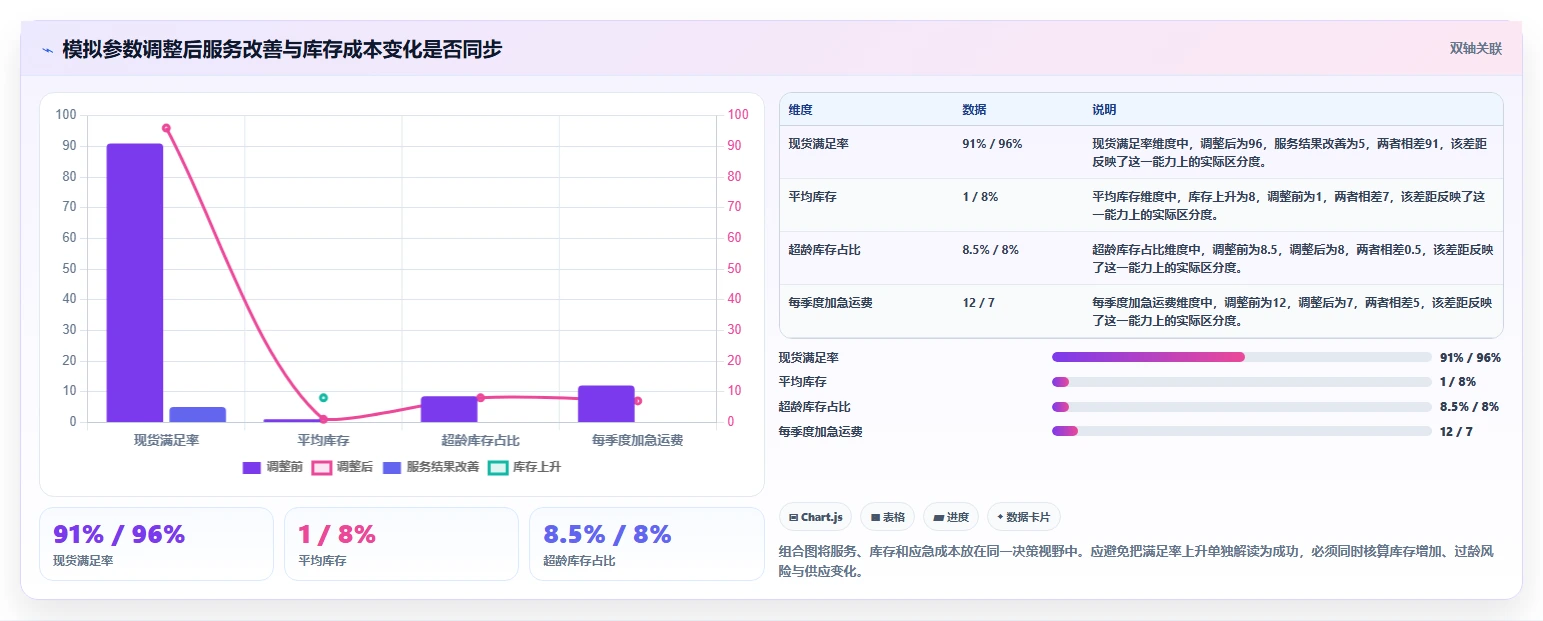The image size is (1543, 621).
Task: Click the lightning icon beside the dashboard title
Action: 47,49
